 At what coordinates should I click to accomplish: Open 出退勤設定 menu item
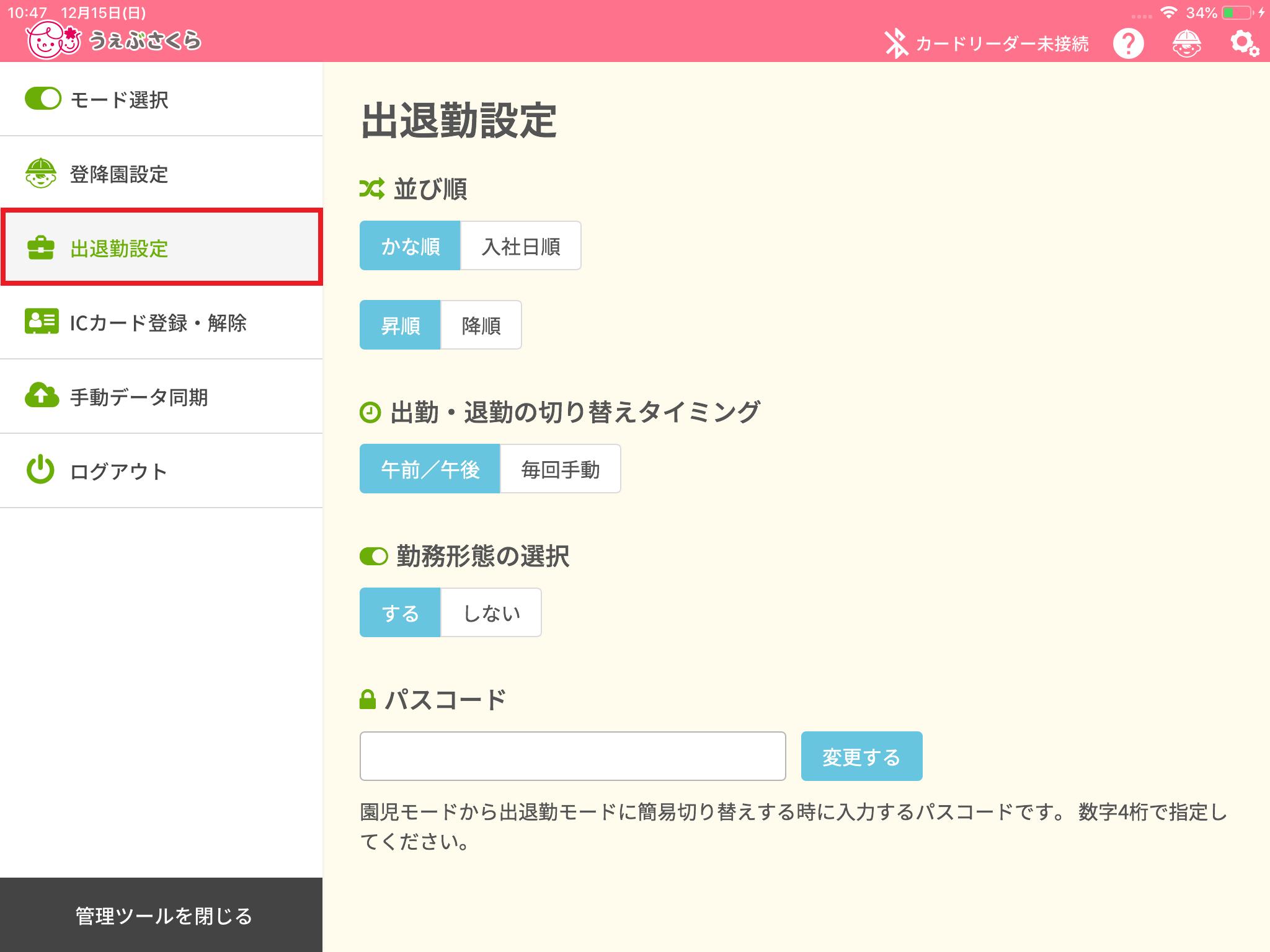tap(161, 247)
